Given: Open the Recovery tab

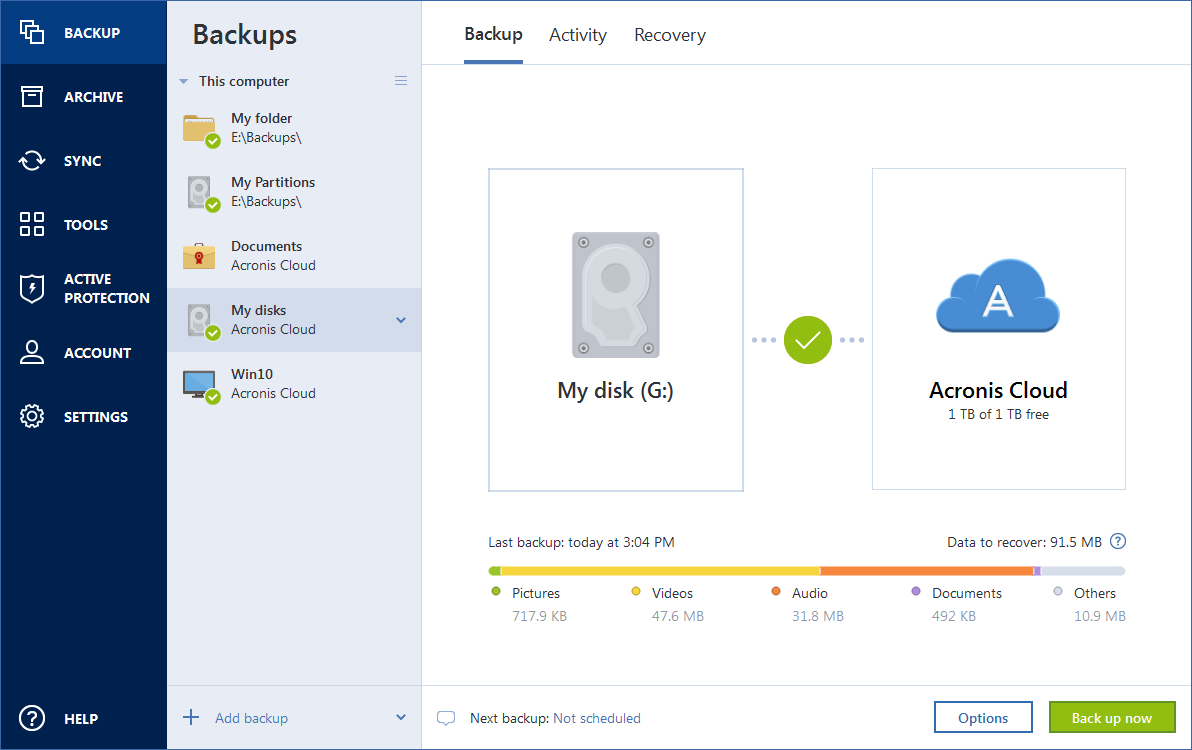Looking at the screenshot, I should pyautogui.click(x=669, y=35).
